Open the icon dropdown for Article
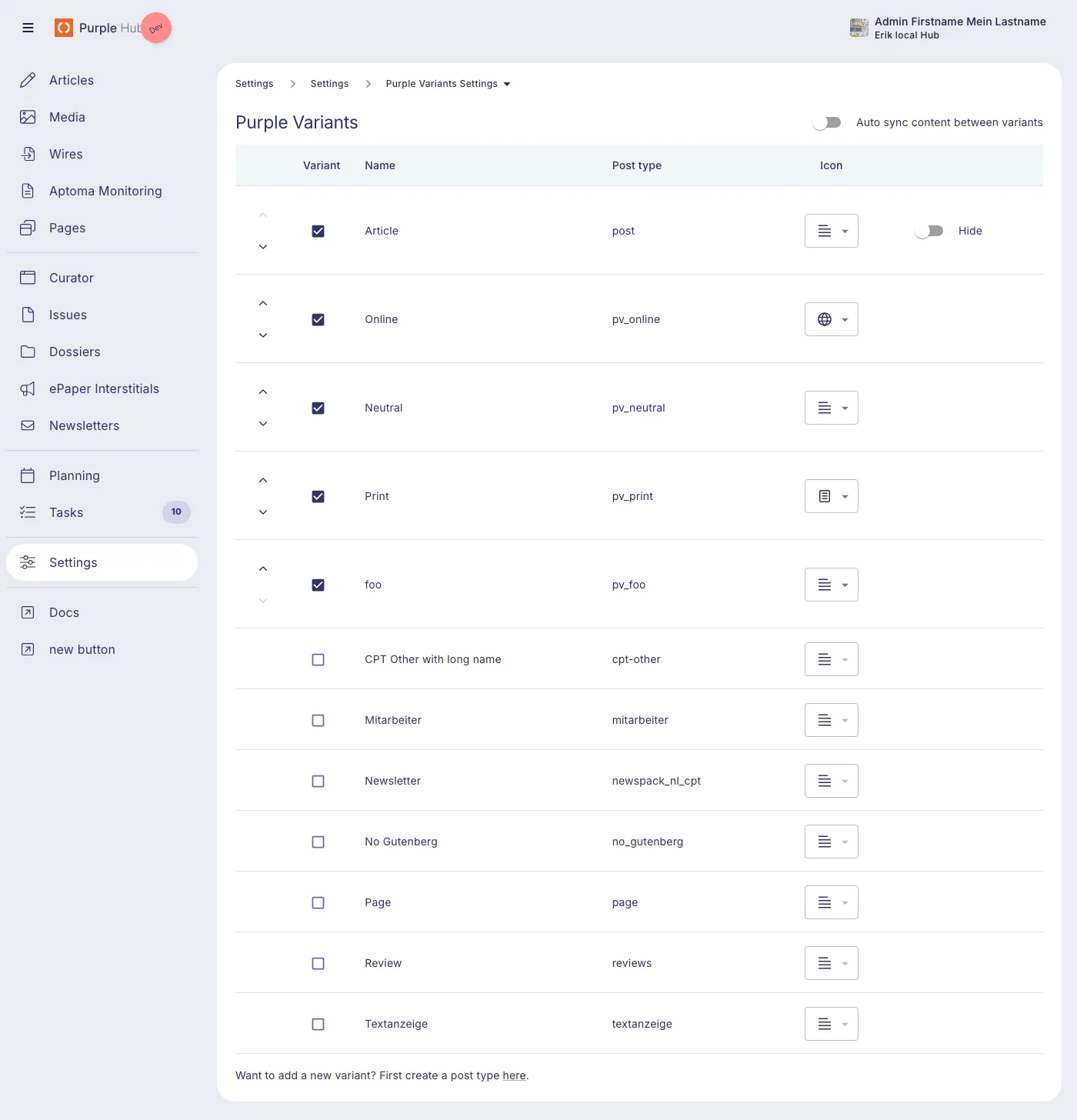This screenshot has width=1077, height=1120. 832,231
